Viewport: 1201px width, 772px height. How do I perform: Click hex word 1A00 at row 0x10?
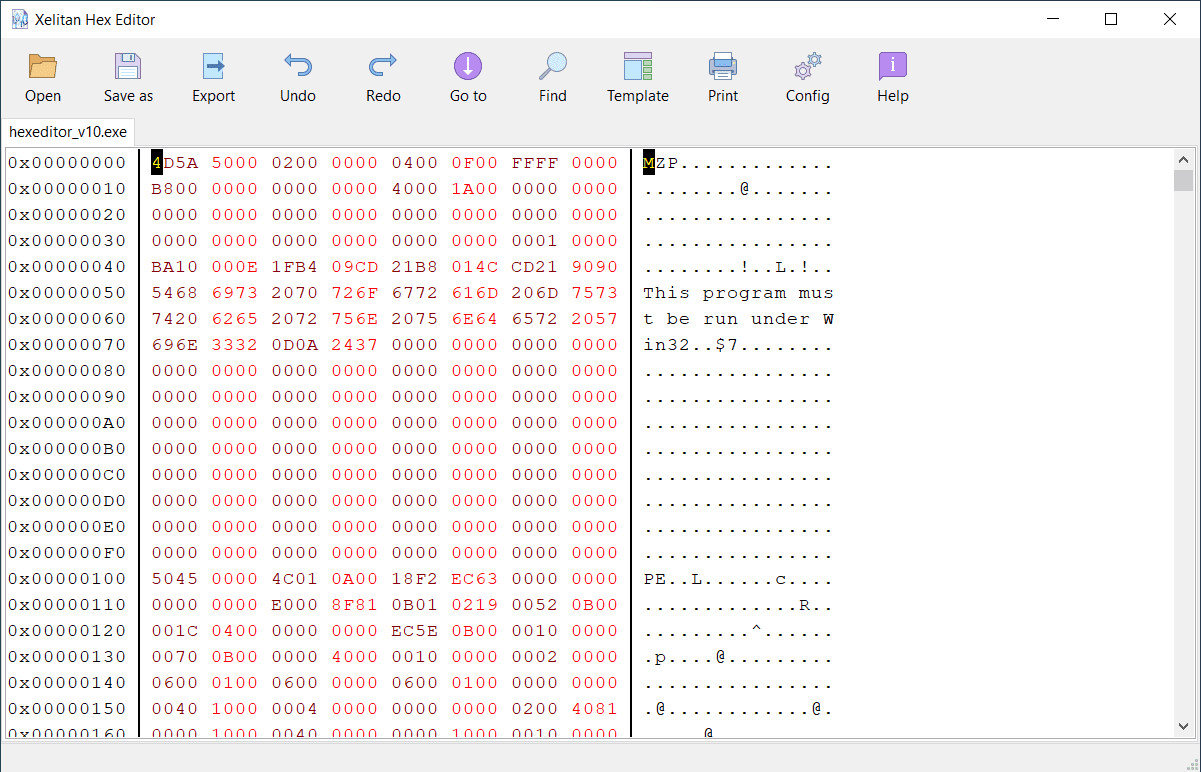coord(475,189)
